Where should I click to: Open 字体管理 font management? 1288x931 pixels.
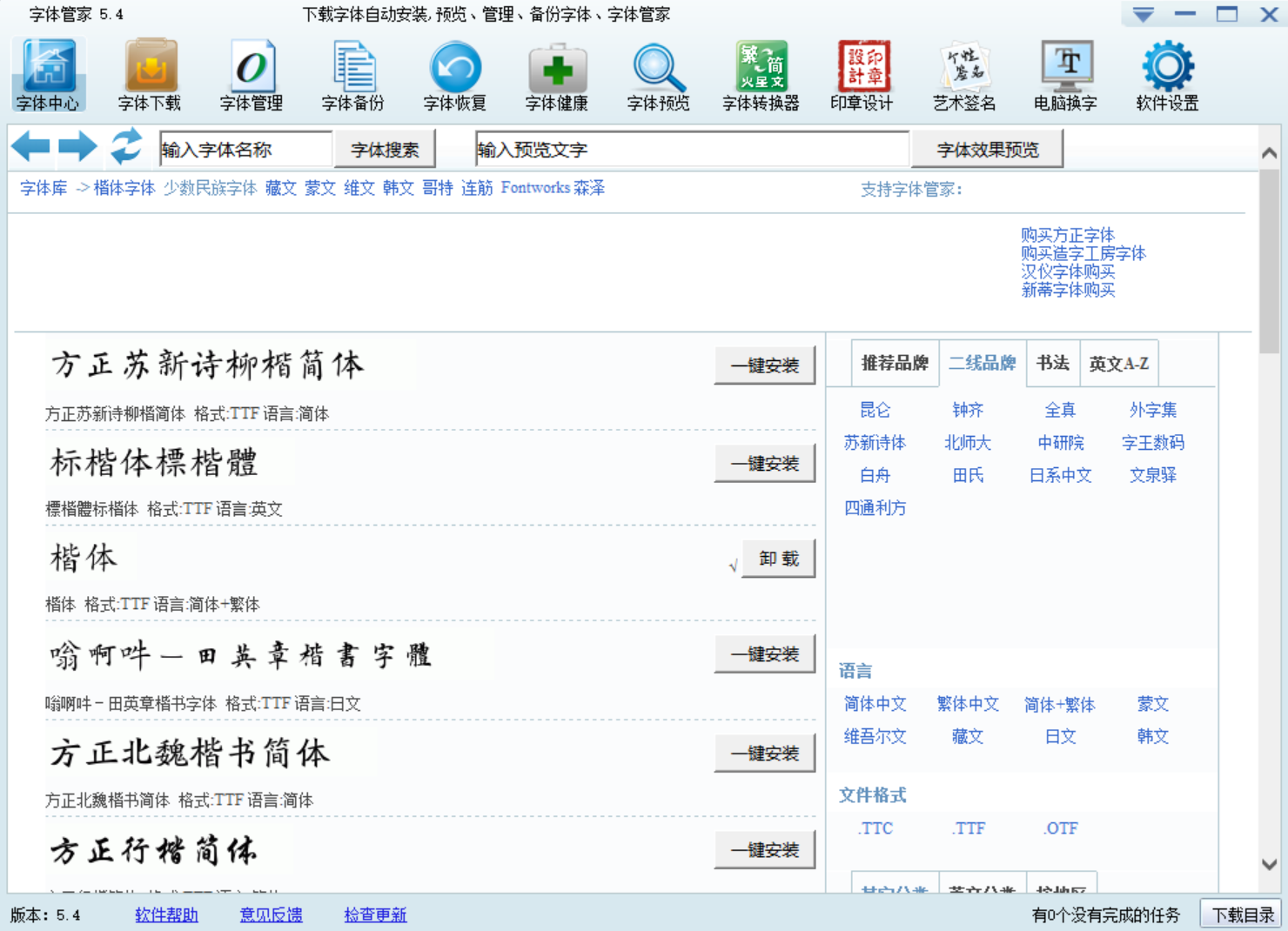tap(252, 75)
